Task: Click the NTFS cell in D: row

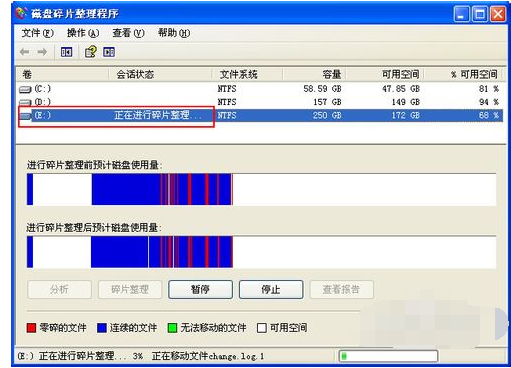Action: click(227, 102)
